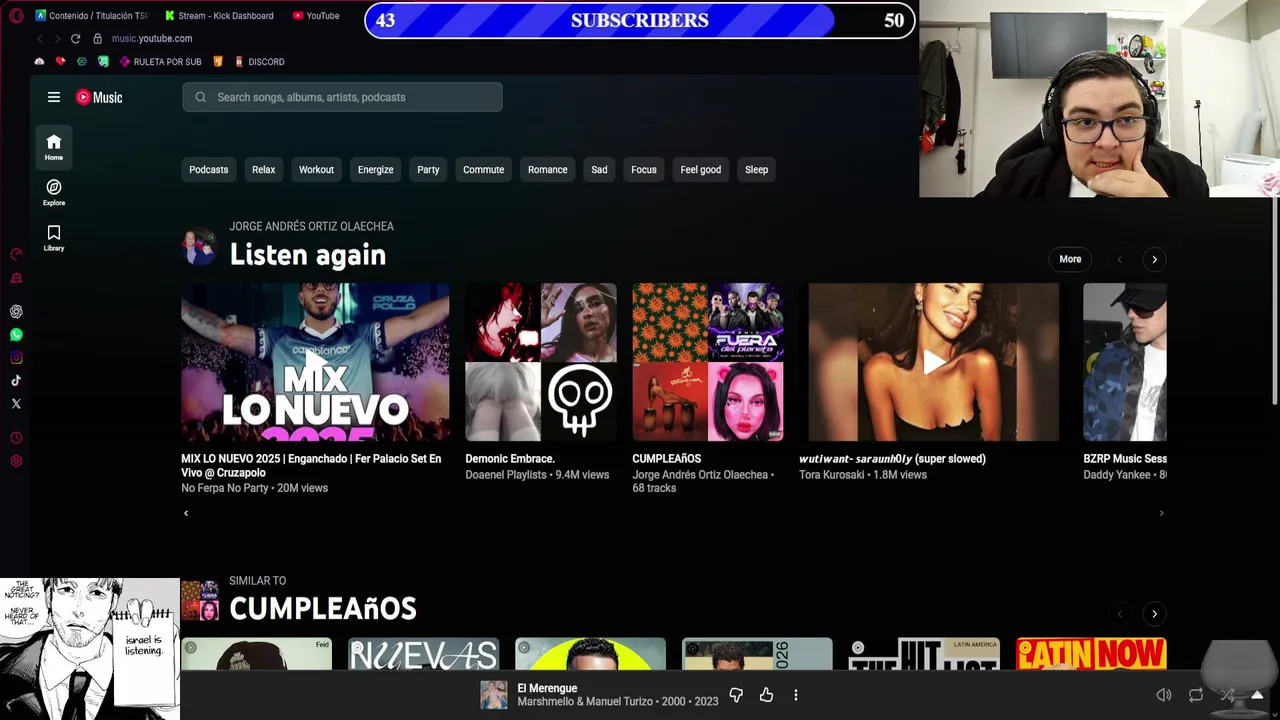
Task: Select the Commute mood chip
Action: tap(483, 170)
